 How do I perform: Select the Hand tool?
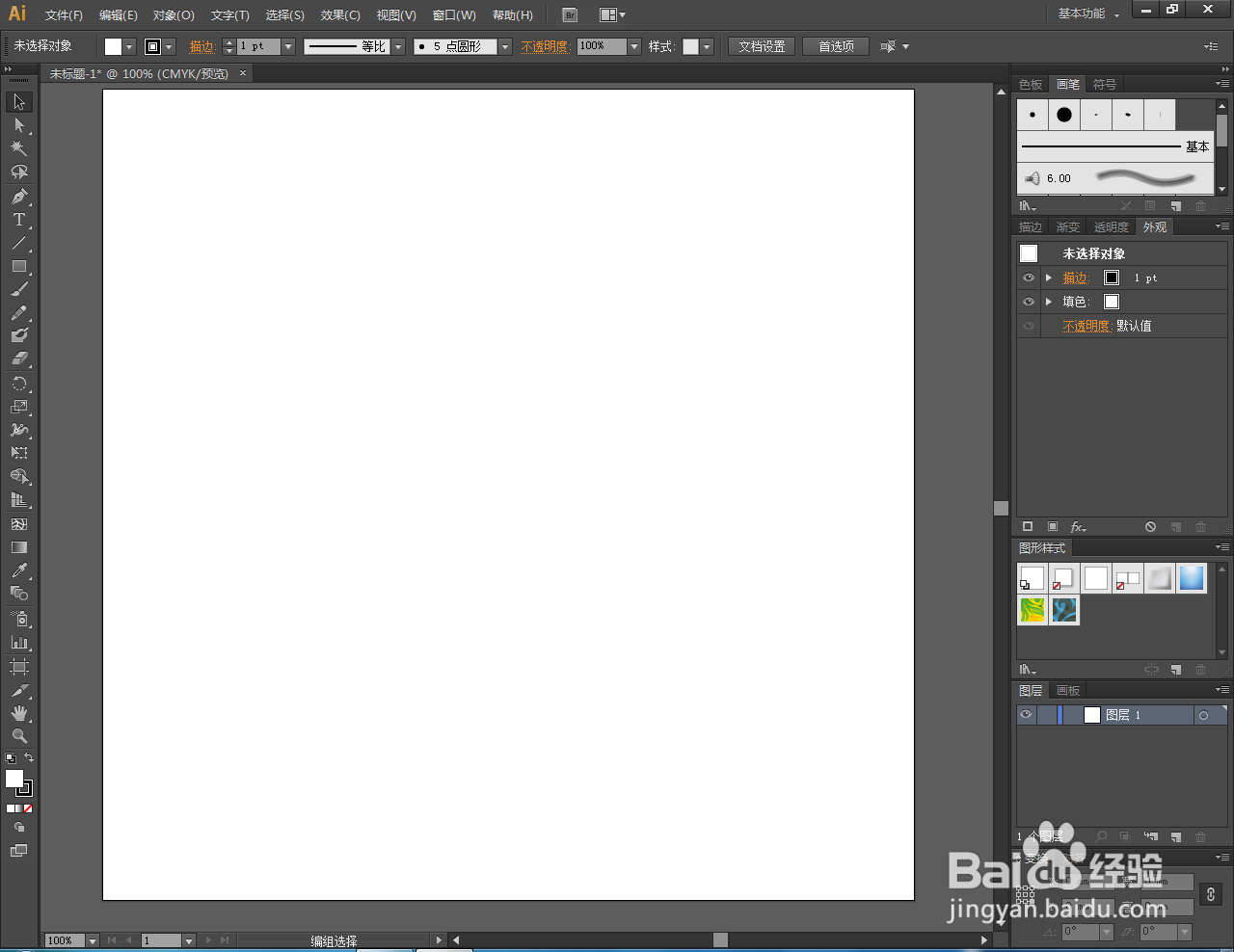point(19,713)
